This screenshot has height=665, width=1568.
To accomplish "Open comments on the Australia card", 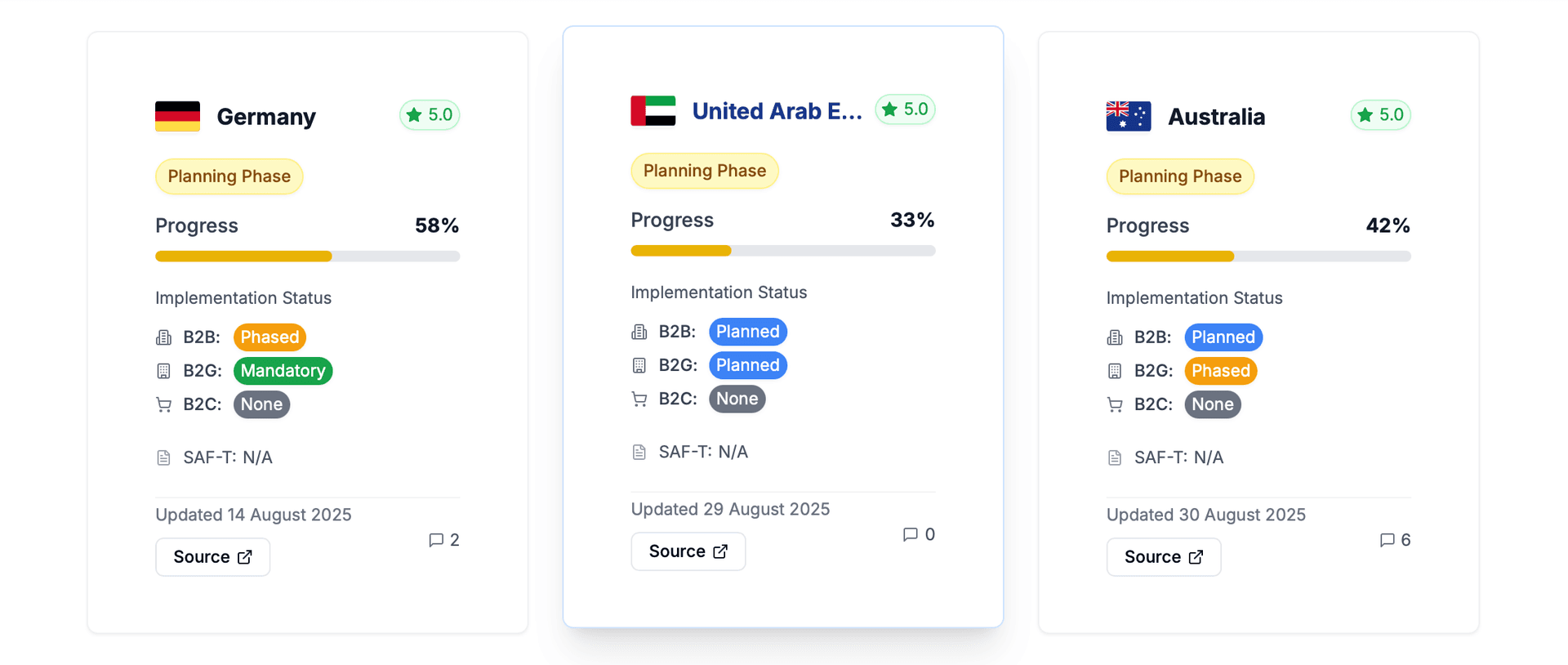I will 1395,540.
